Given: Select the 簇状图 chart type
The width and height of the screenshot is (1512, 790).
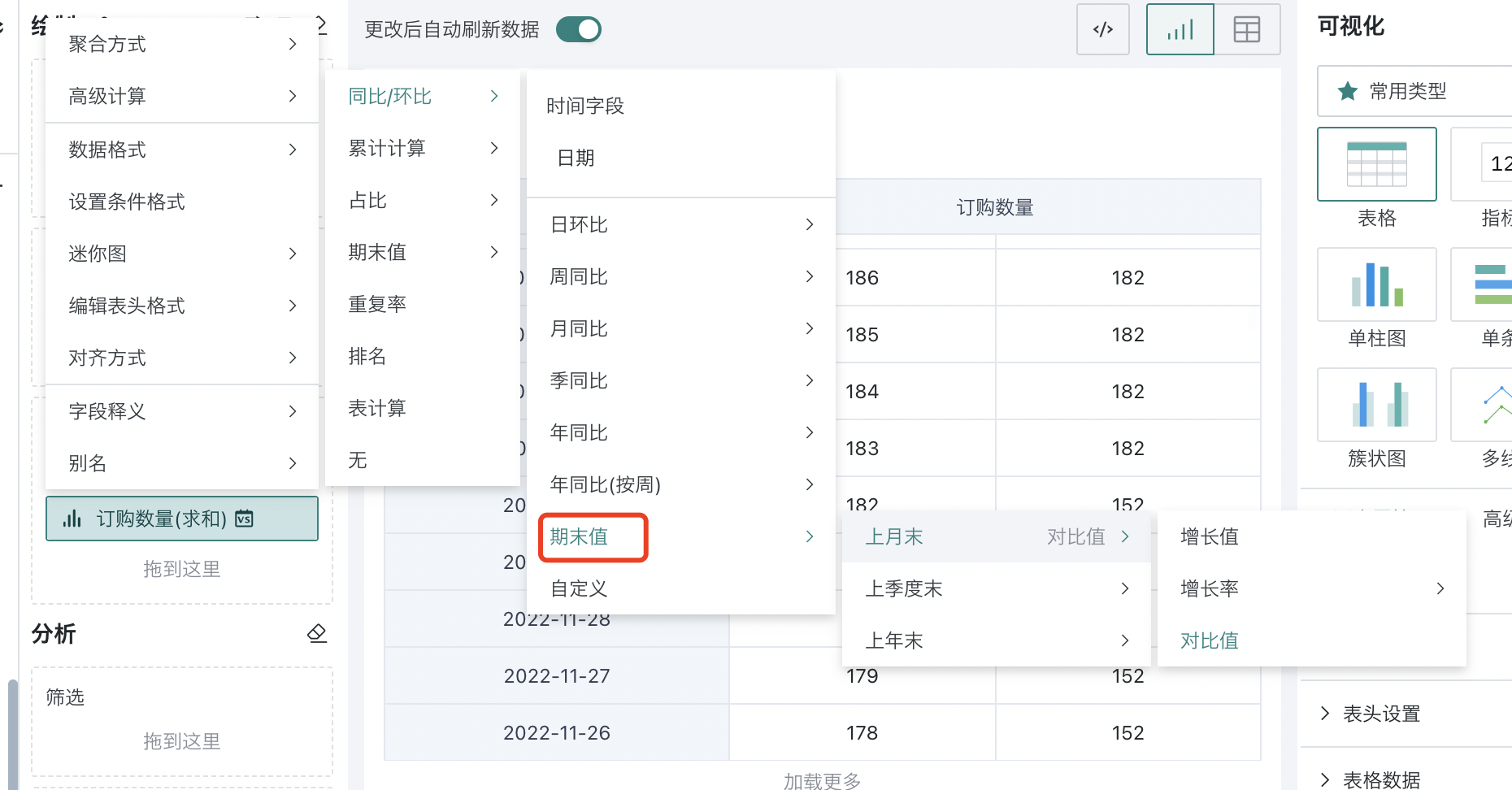Looking at the screenshot, I should (x=1376, y=406).
